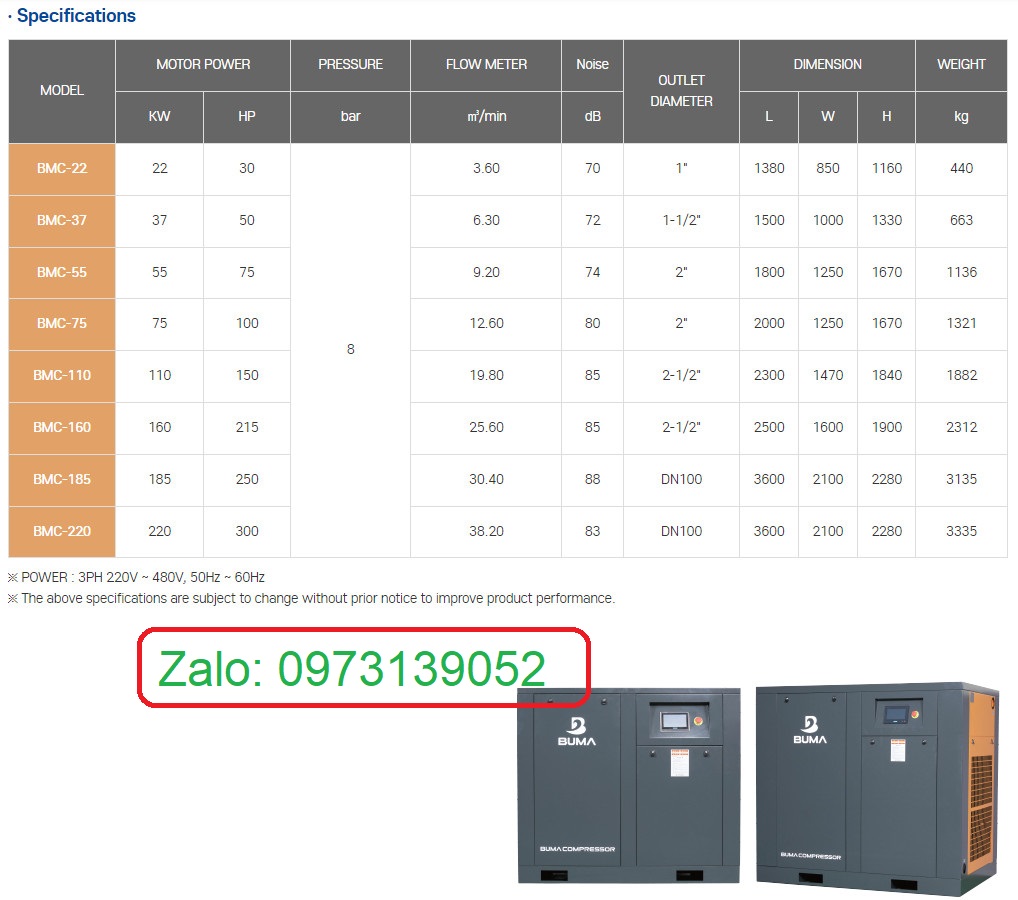Select the BMC-160 model cell
This screenshot has height=900, width=1018.
pos(62,427)
